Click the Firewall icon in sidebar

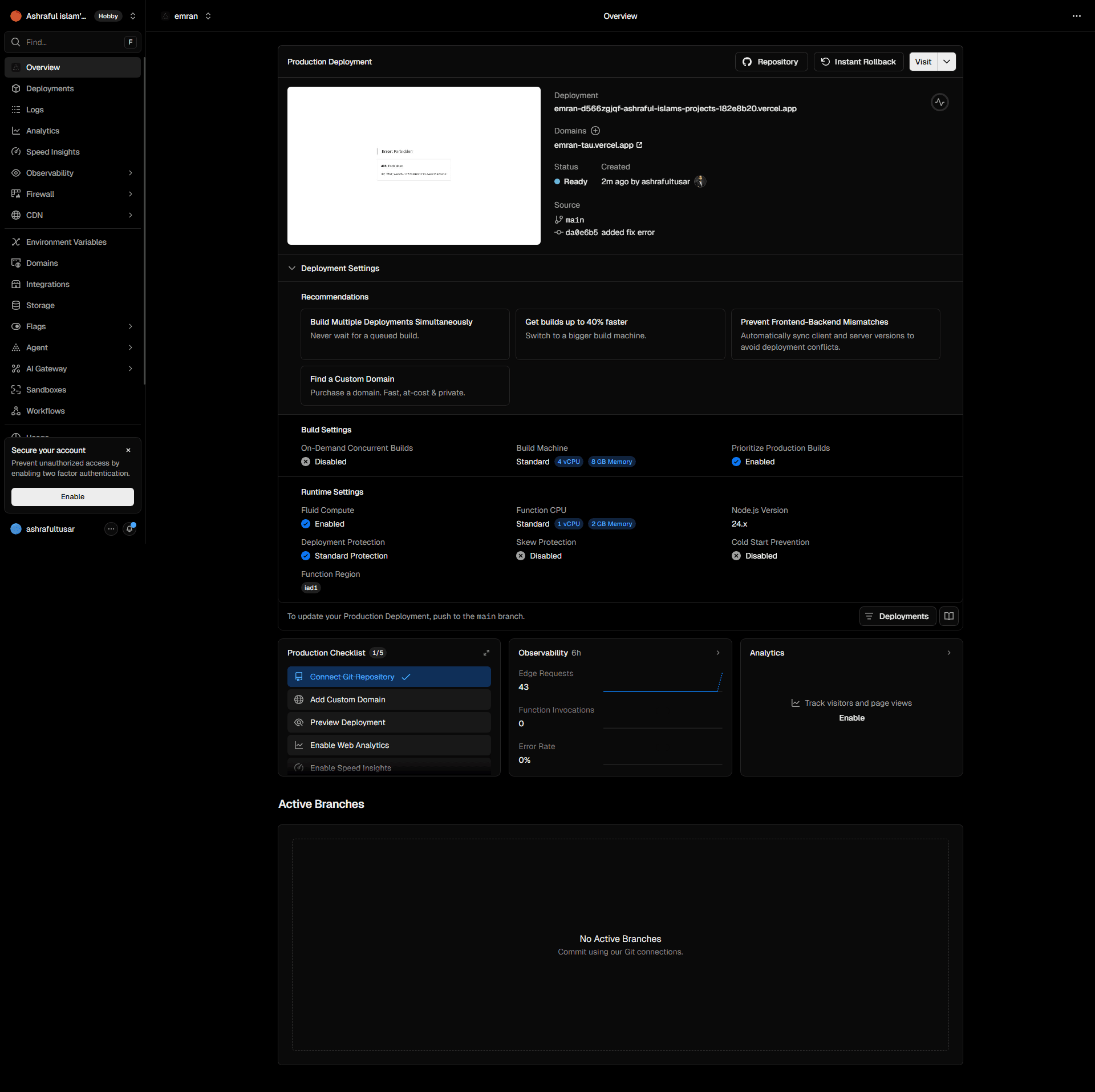pyautogui.click(x=16, y=194)
